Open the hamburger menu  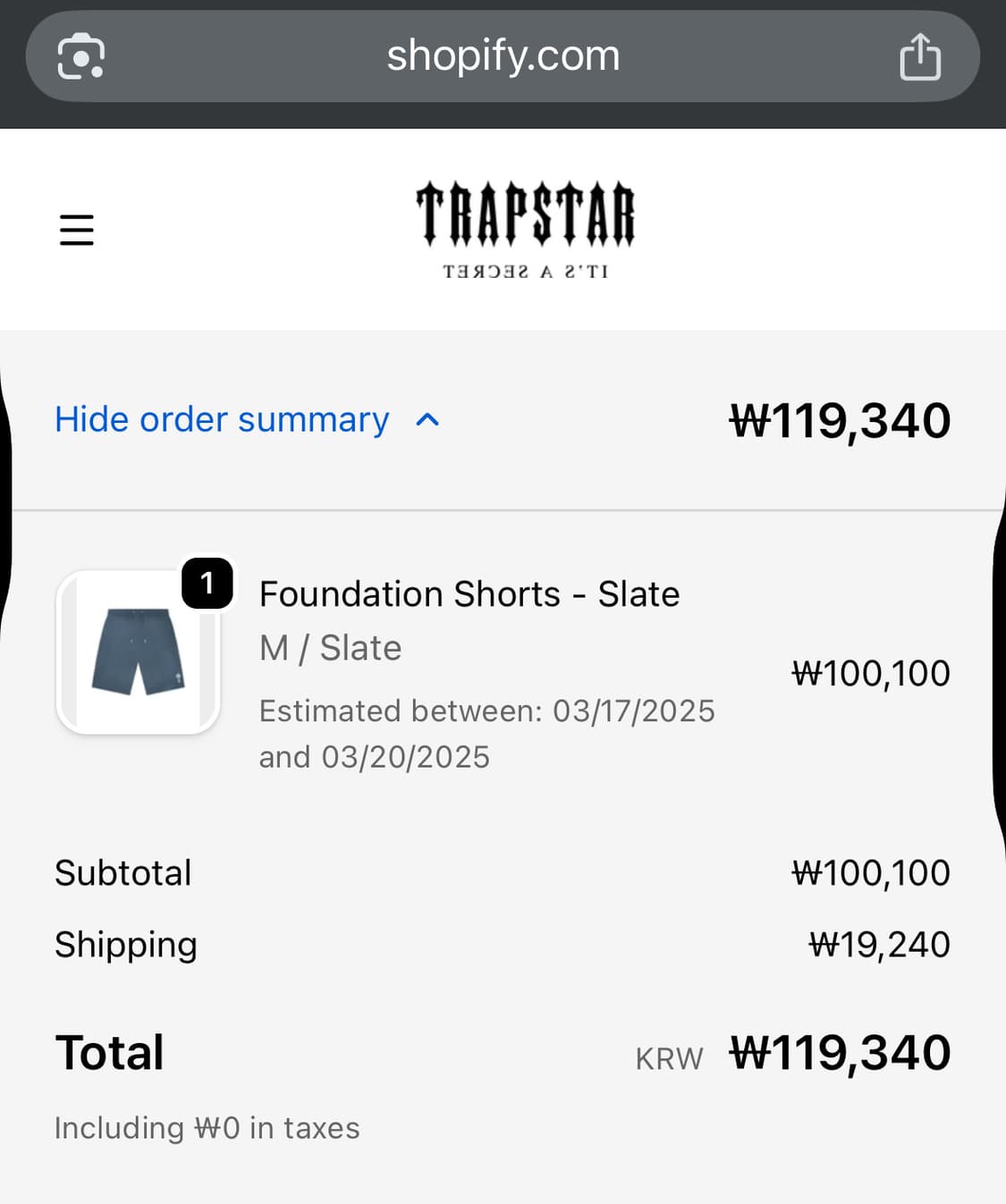click(77, 230)
